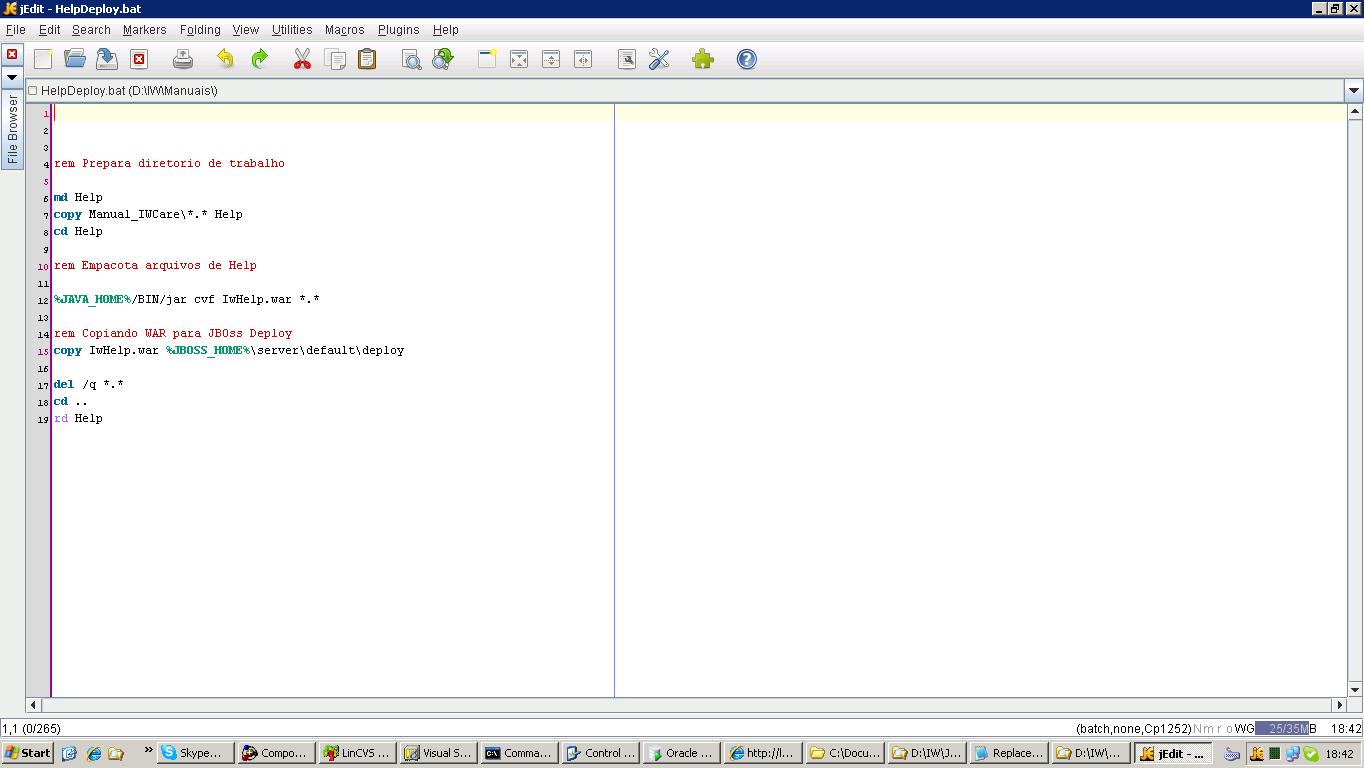Open Plugin Manager via green puzzle icon
This screenshot has width=1364, height=768.
pyautogui.click(x=703, y=60)
